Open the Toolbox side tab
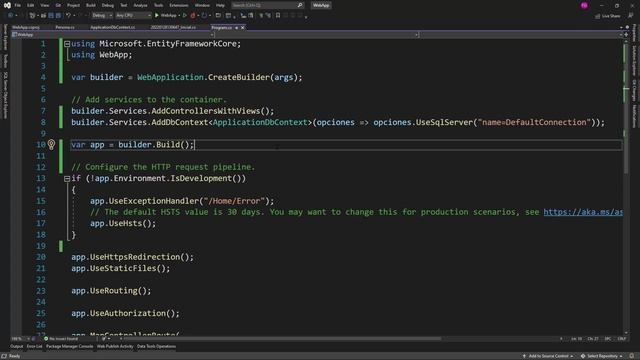Image resolution: width=640 pixels, height=360 pixels. pos(5,61)
